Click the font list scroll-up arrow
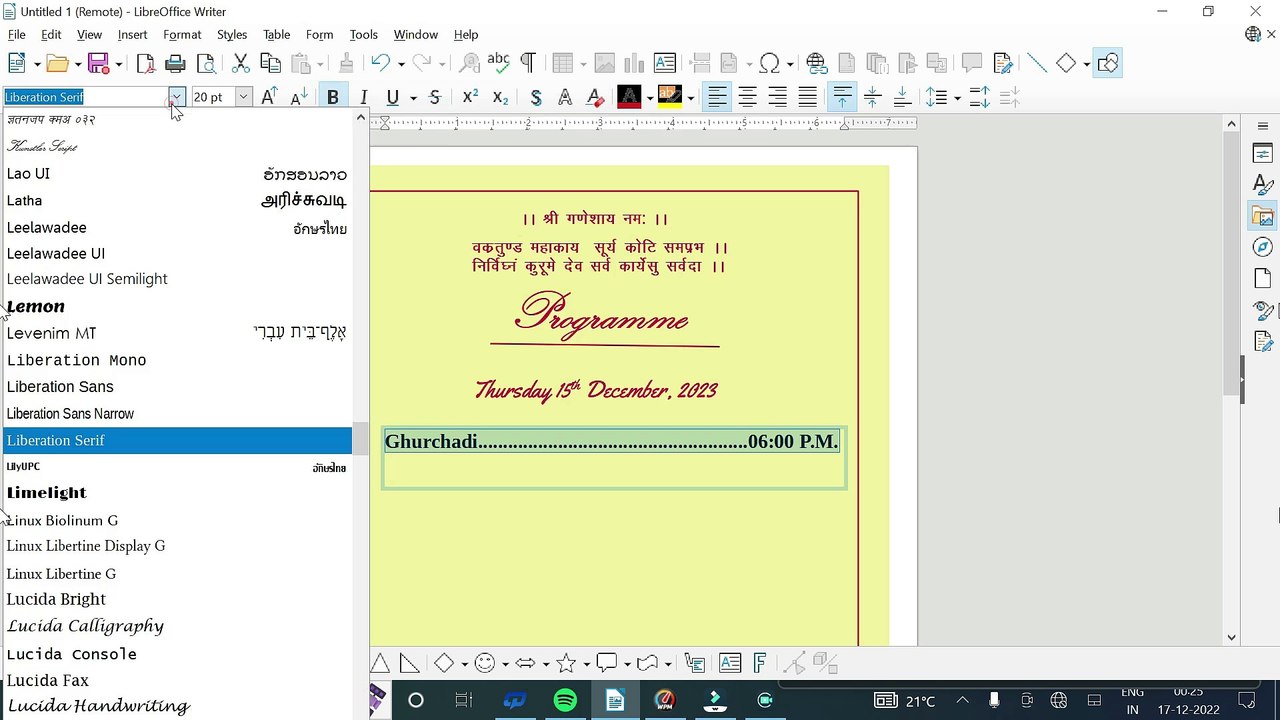Viewport: 1280px width, 720px height. tap(361, 118)
